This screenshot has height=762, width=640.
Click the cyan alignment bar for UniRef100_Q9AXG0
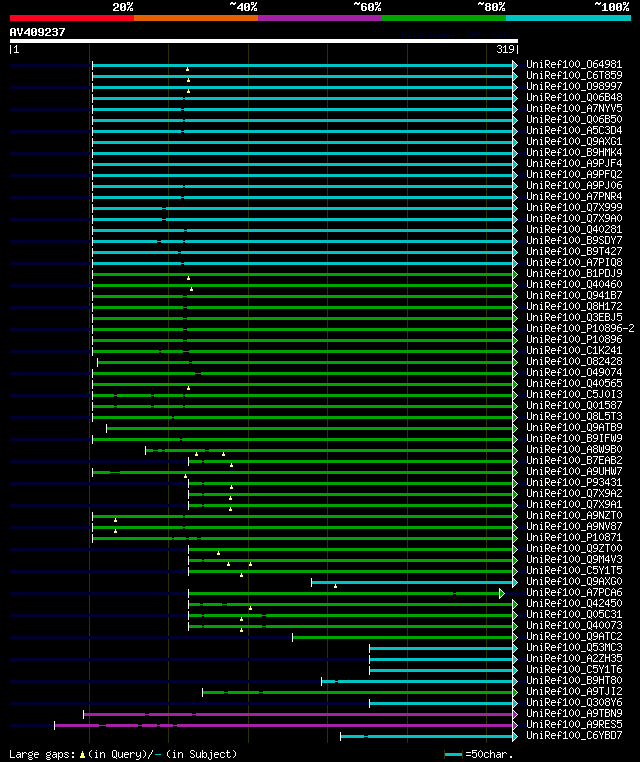click(413, 582)
